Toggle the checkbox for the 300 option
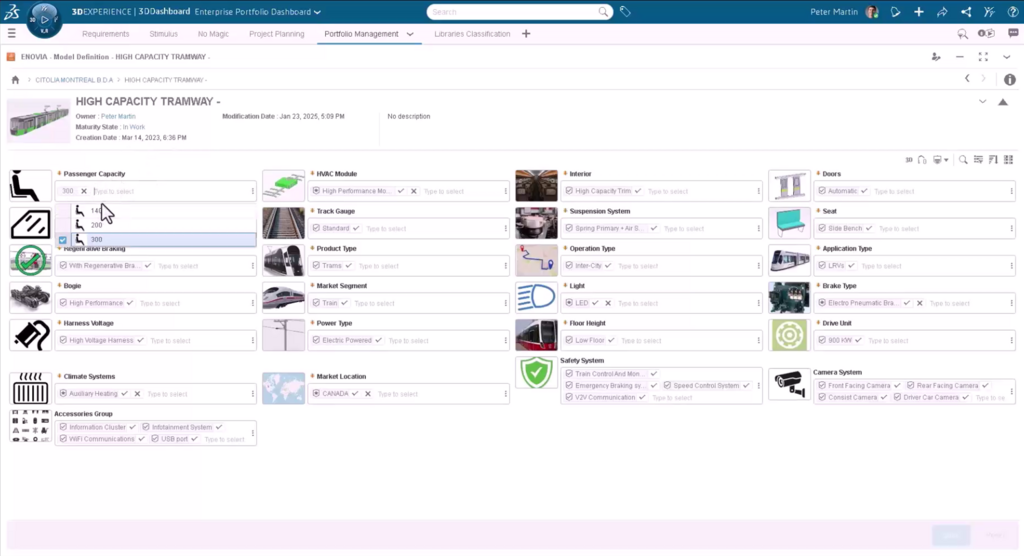 coord(63,240)
